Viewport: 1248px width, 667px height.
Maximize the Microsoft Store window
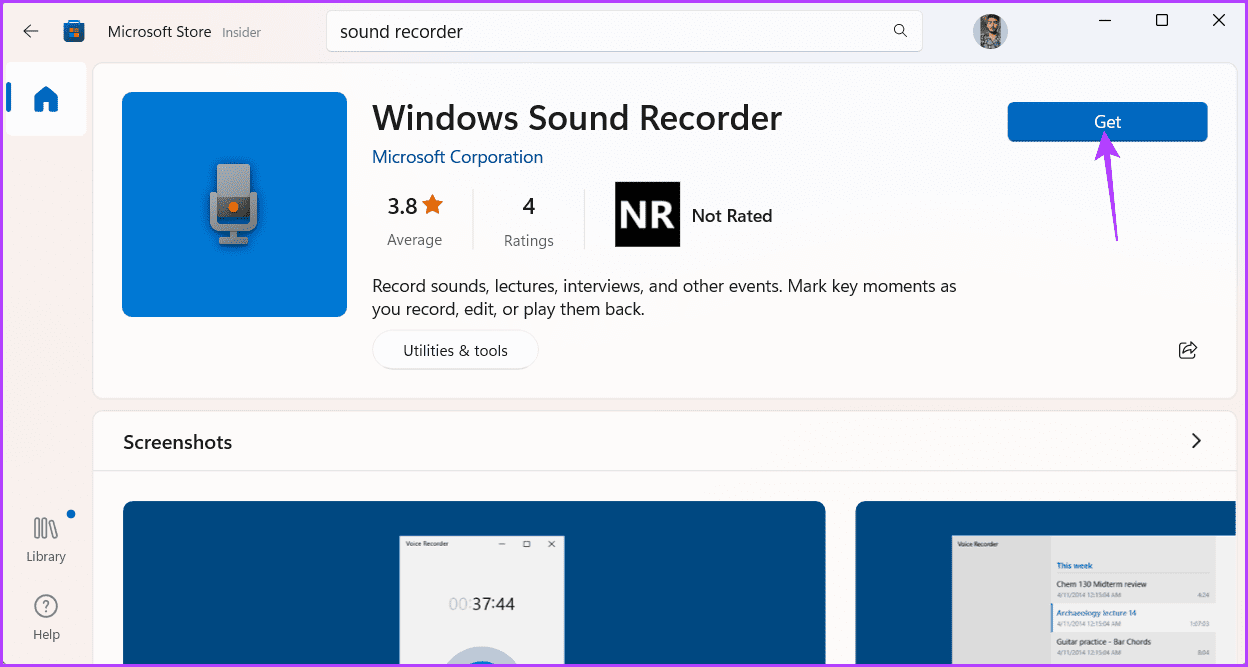[1162, 21]
